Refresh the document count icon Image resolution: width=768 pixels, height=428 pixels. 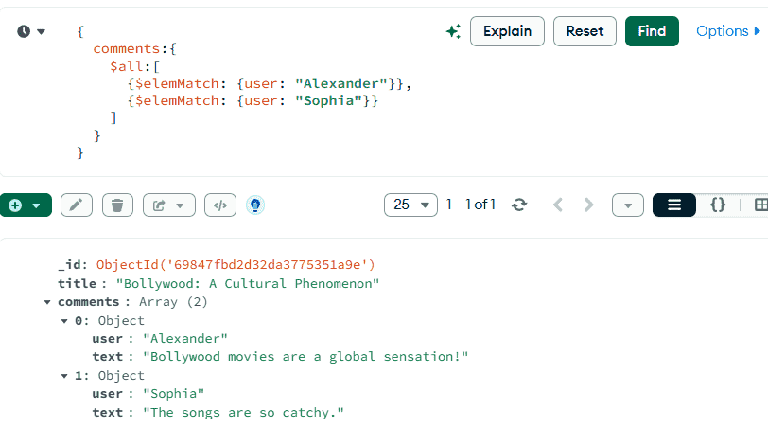click(x=519, y=205)
